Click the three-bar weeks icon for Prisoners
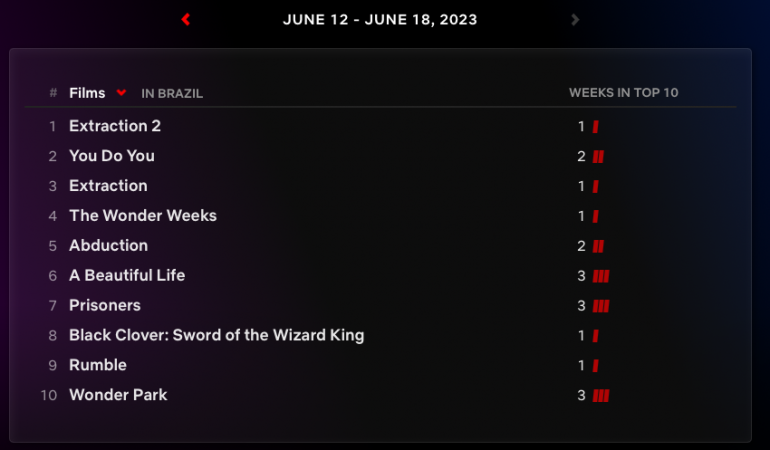Image resolution: width=770 pixels, height=450 pixels. [601, 306]
